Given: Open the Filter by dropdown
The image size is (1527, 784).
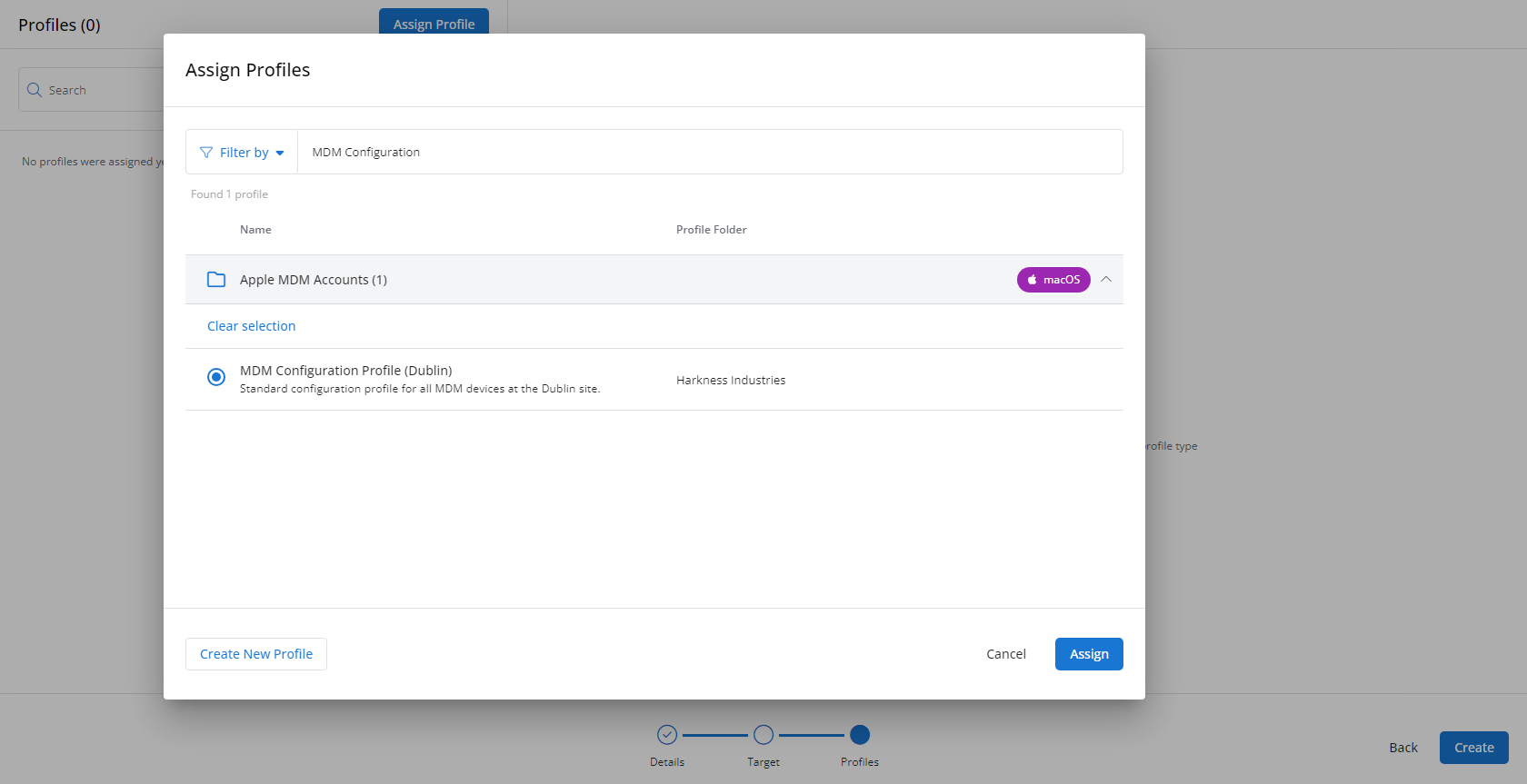Looking at the screenshot, I should click(x=242, y=153).
